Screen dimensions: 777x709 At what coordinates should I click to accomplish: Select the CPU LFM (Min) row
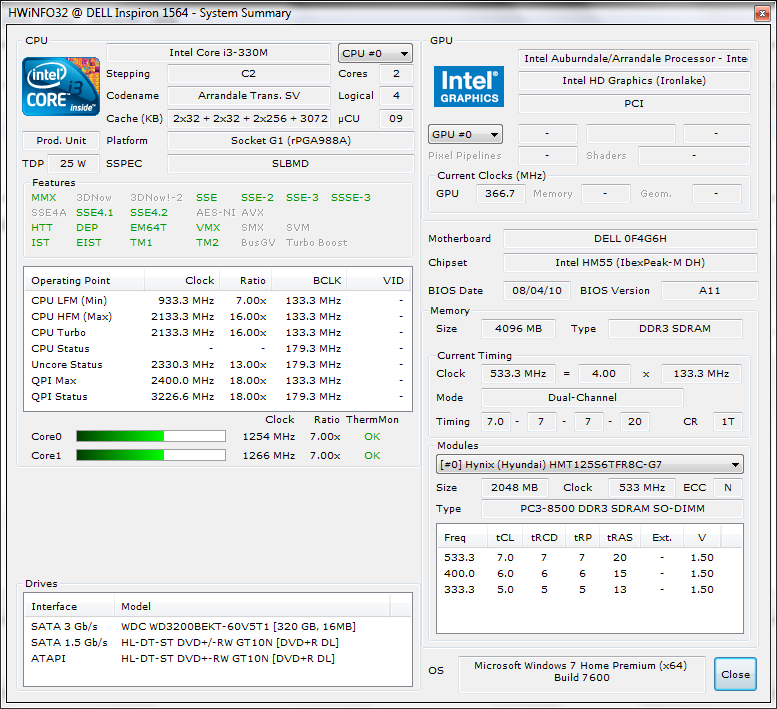[x=218, y=301]
